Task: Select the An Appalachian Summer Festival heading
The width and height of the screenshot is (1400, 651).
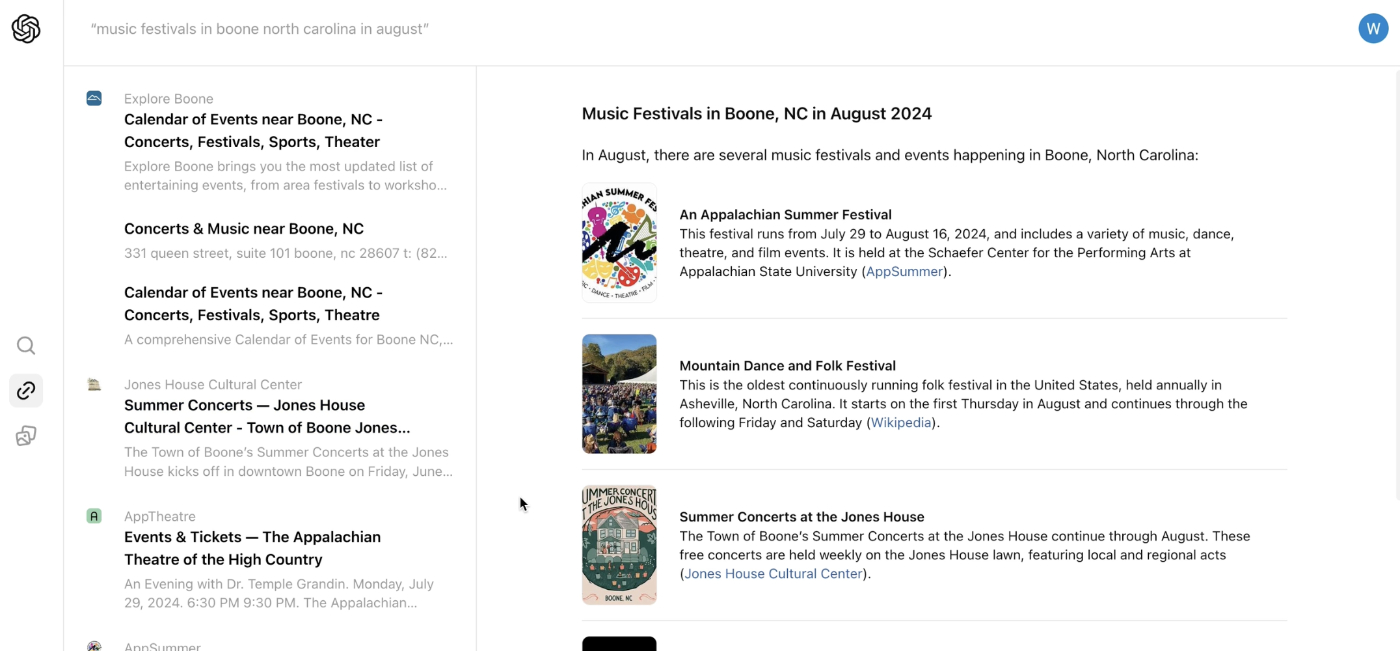Action: click(785, 214)
